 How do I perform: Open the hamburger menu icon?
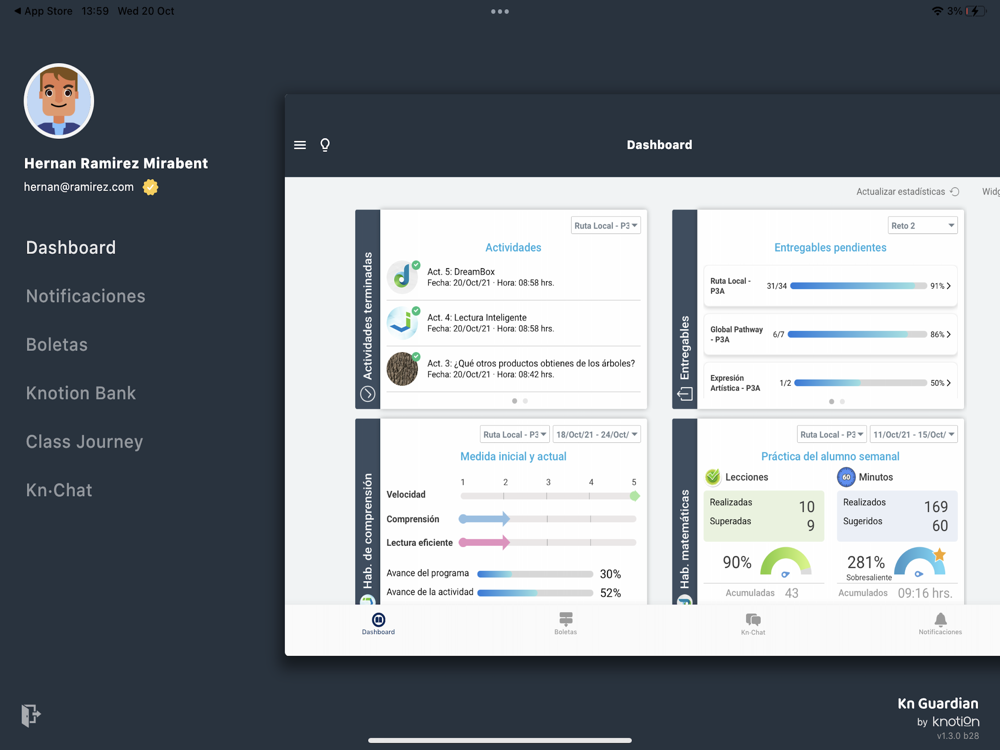click(300, 145)
